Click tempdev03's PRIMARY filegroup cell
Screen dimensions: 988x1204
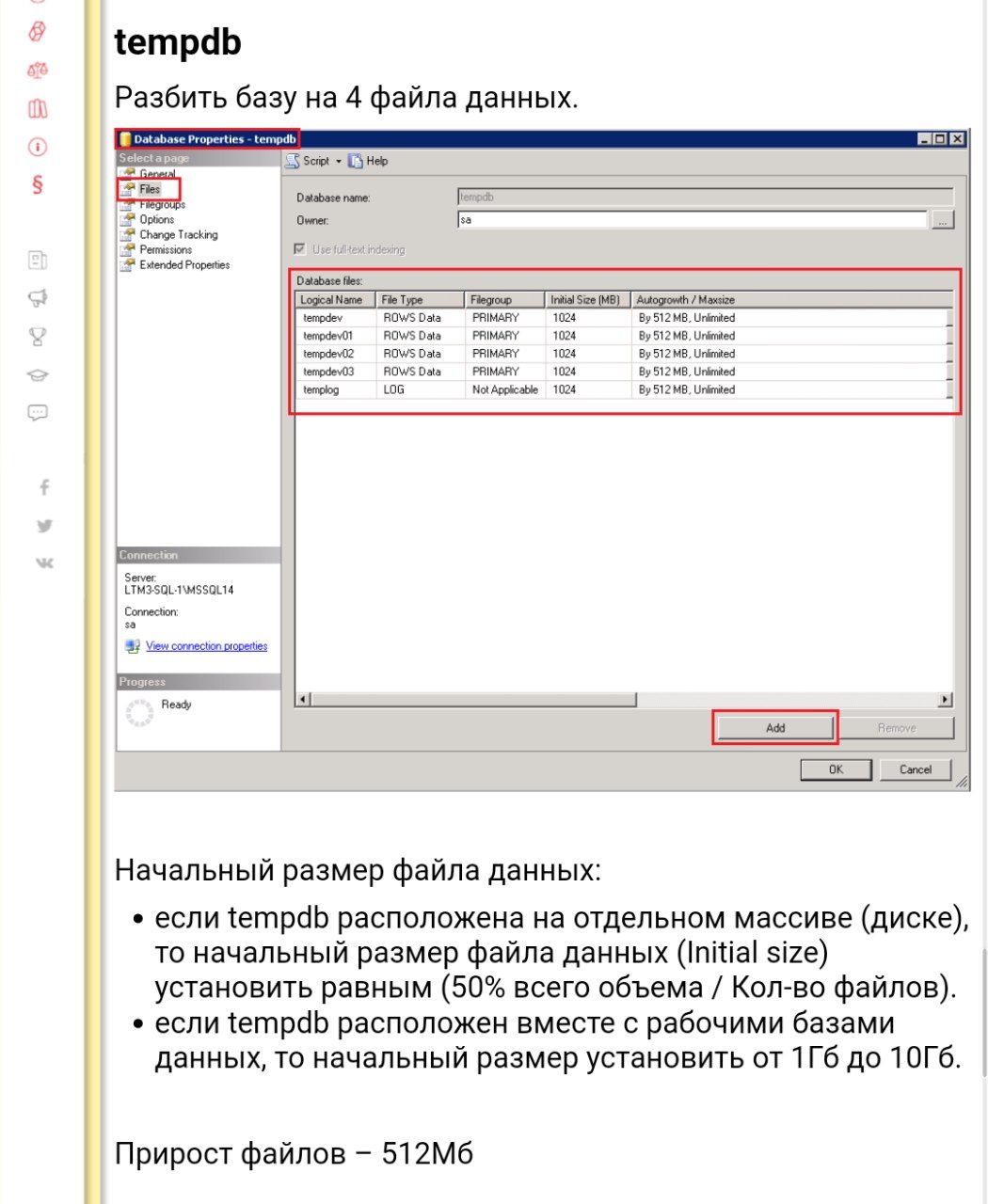click(505, 372)
